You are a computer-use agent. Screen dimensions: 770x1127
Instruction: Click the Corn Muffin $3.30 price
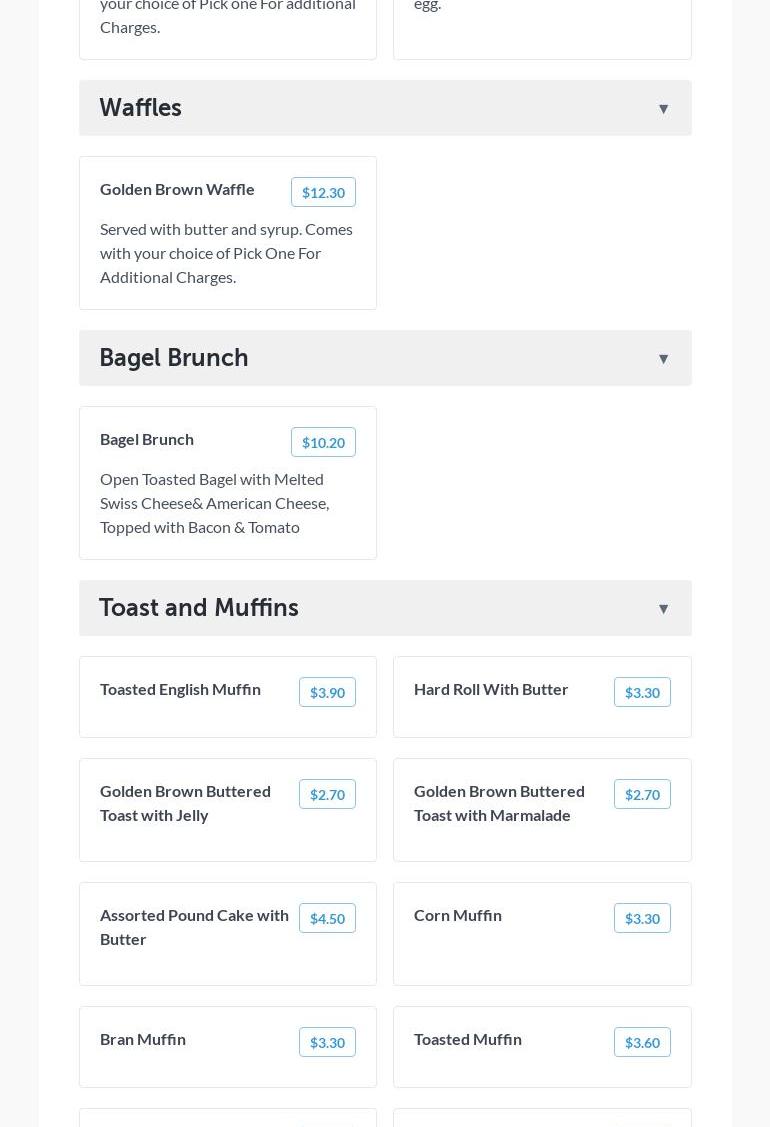coord(642,918)
